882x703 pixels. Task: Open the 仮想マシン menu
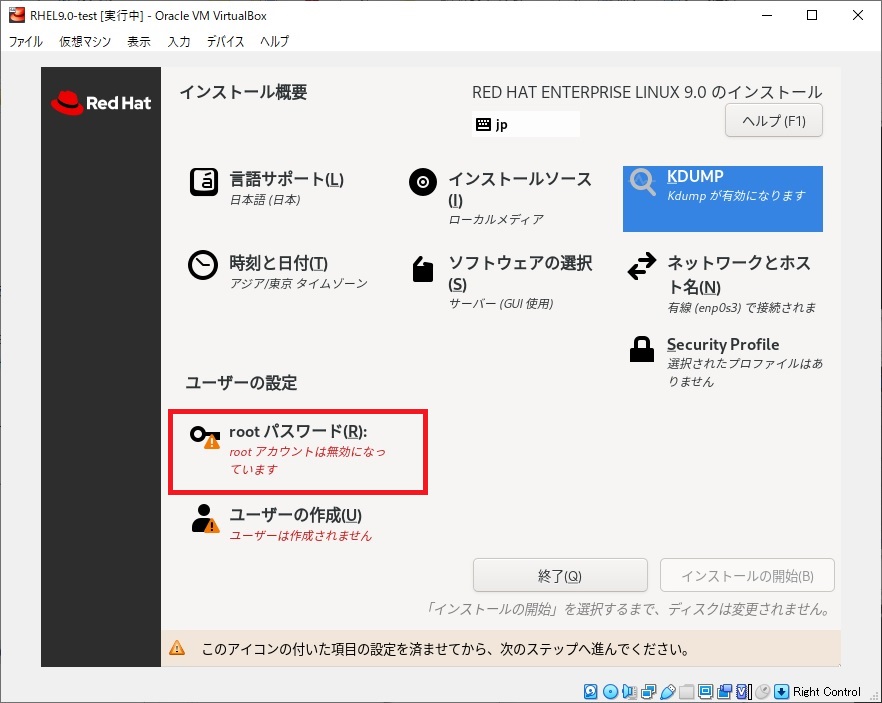coord(86,42)
